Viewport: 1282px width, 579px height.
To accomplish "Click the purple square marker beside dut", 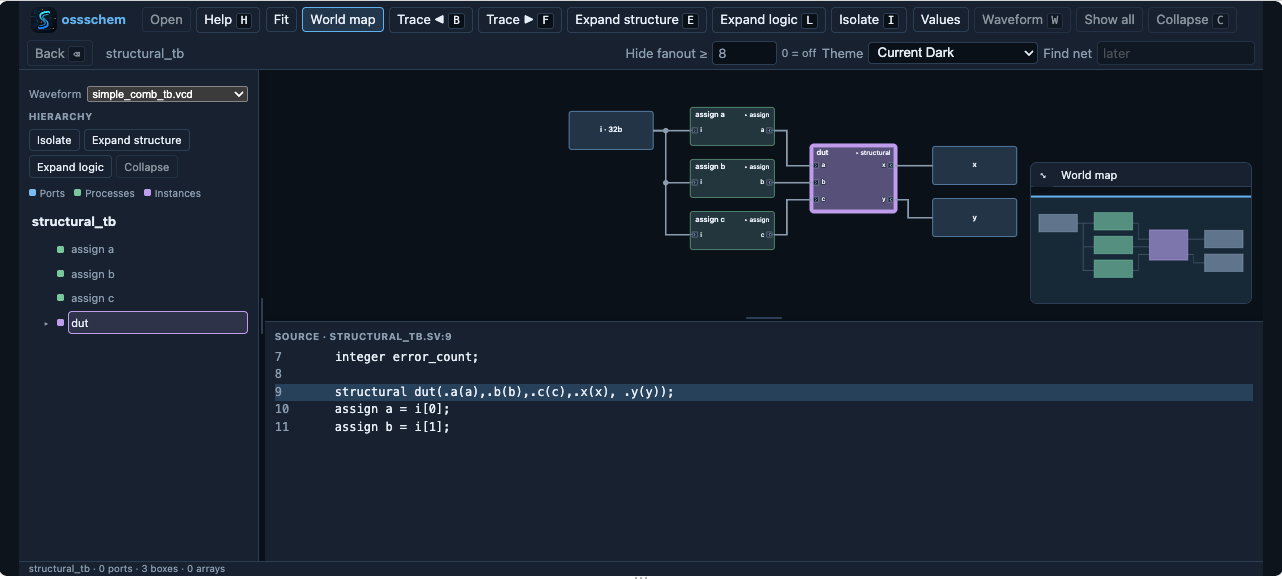I will (x=61, y=323).
